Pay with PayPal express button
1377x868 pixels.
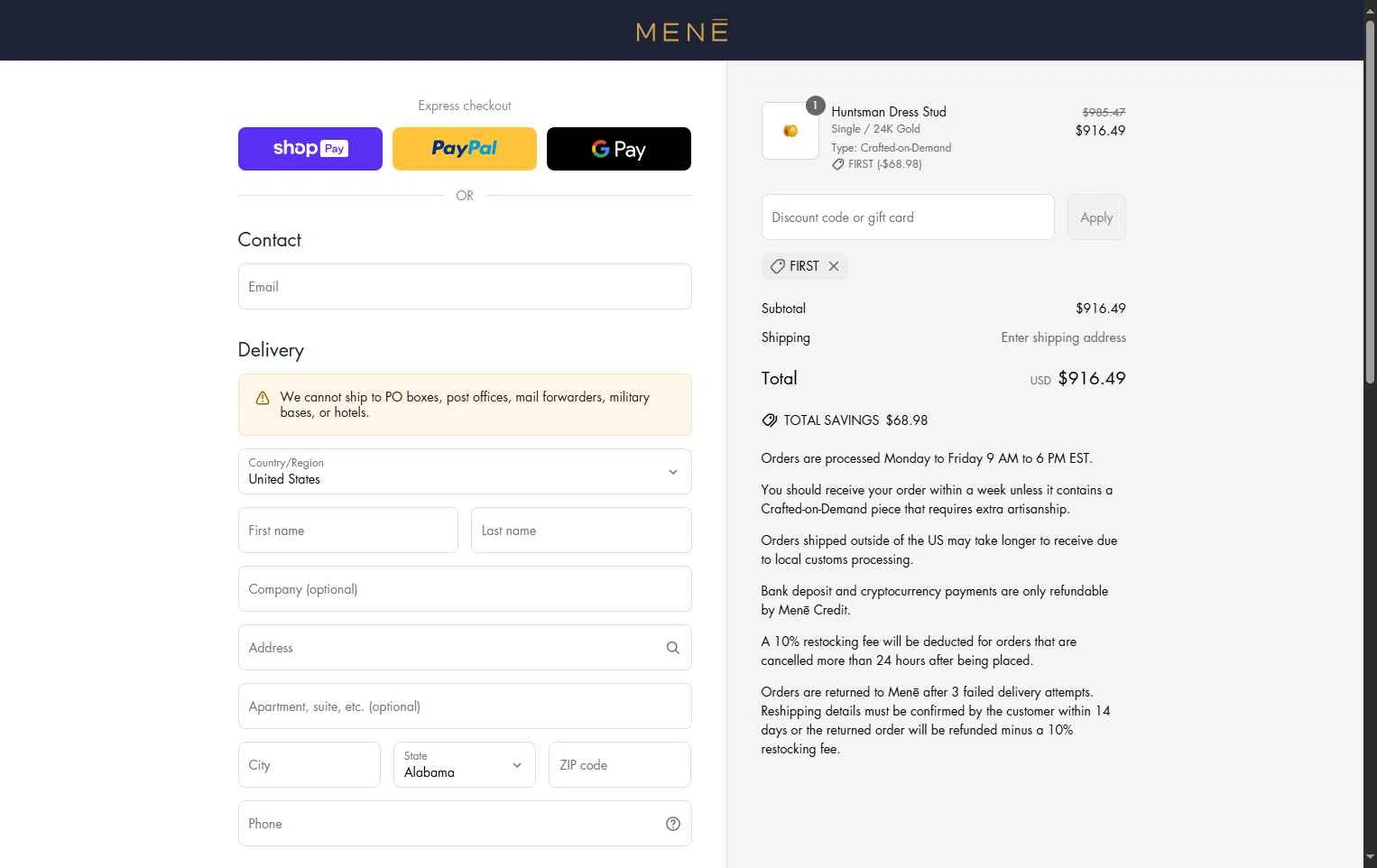(465, 149)
